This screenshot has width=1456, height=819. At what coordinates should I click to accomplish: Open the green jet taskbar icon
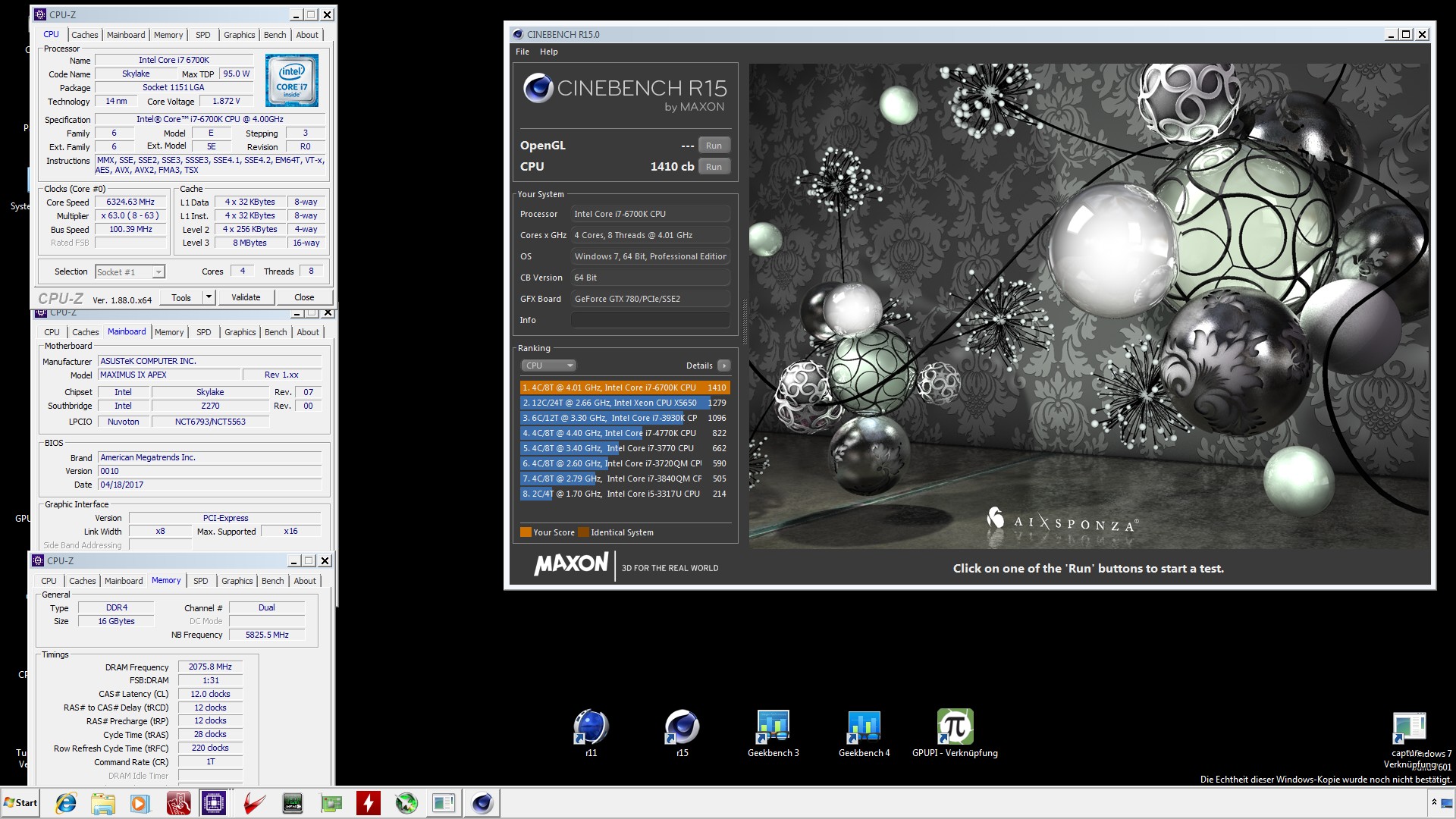[x=406, y=803]
